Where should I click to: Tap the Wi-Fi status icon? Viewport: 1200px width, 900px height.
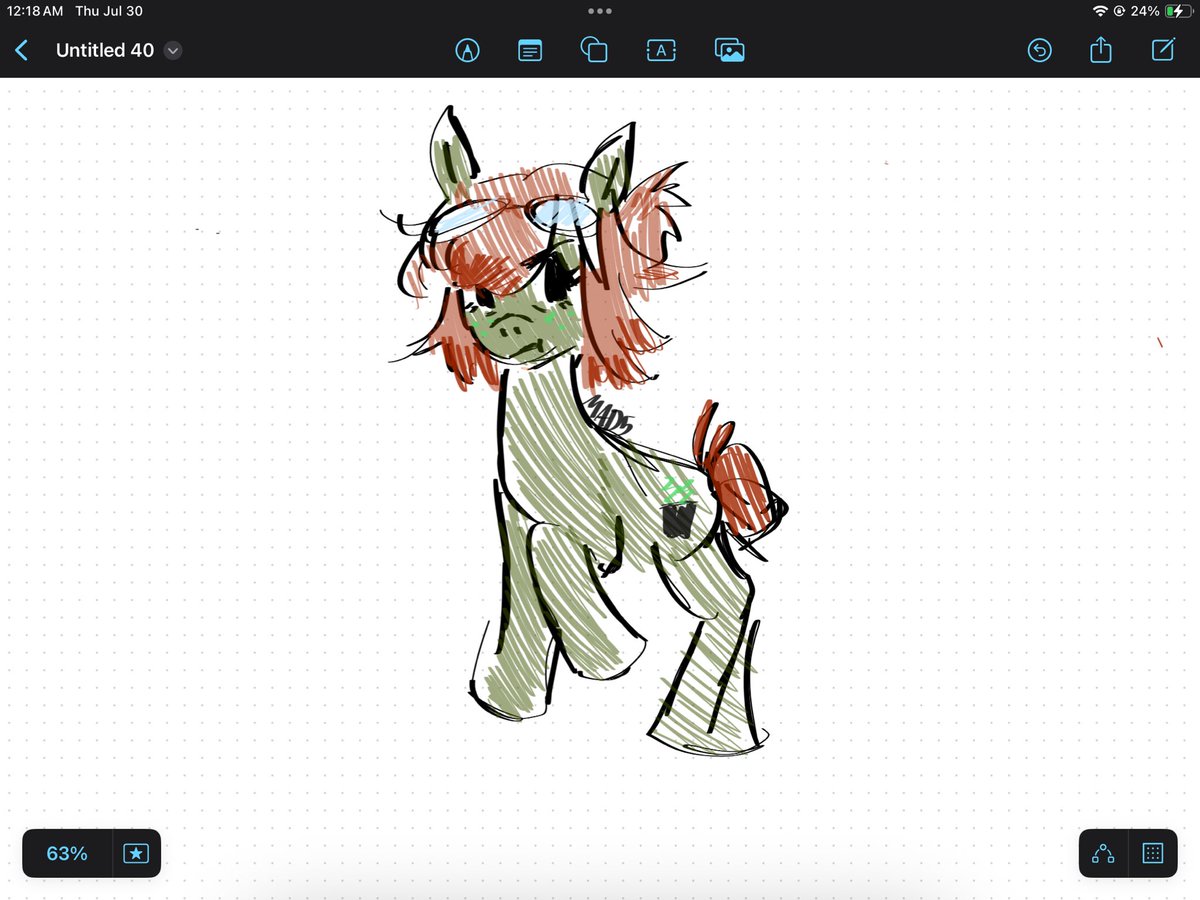pyautogui.click(x=1100, y=11)
